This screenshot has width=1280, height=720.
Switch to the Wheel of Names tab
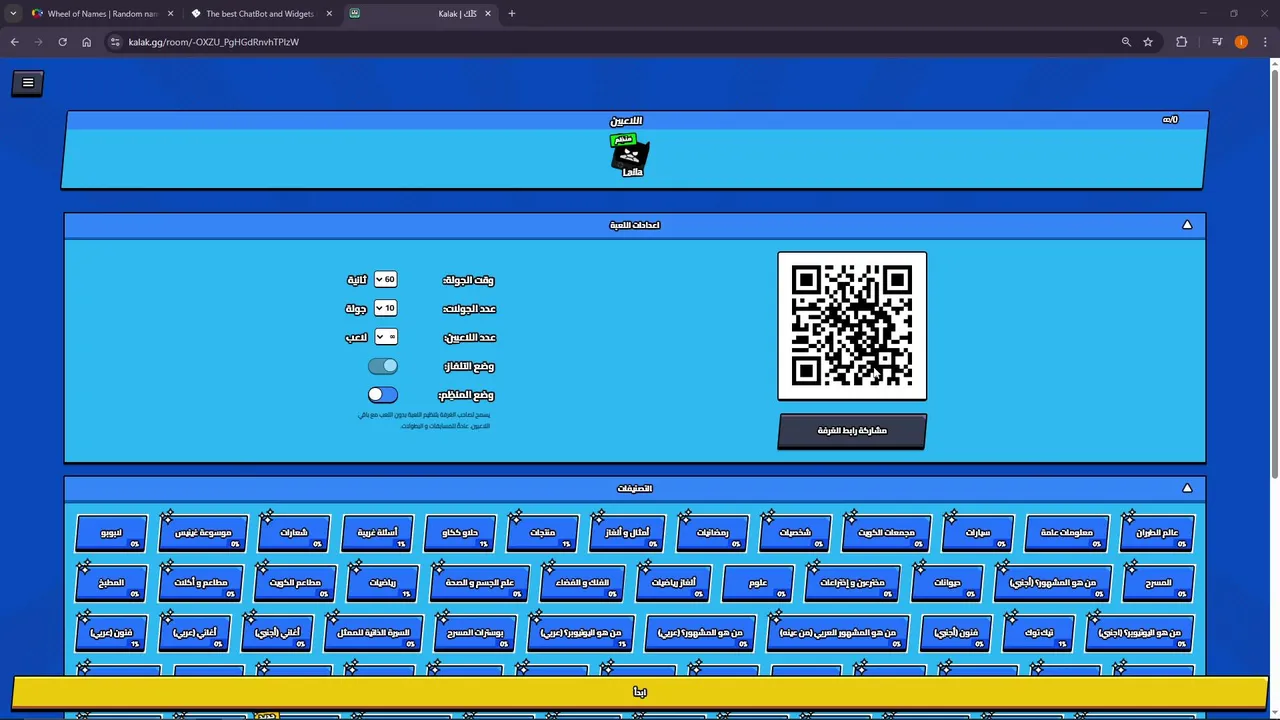click(x=101, y=14)
